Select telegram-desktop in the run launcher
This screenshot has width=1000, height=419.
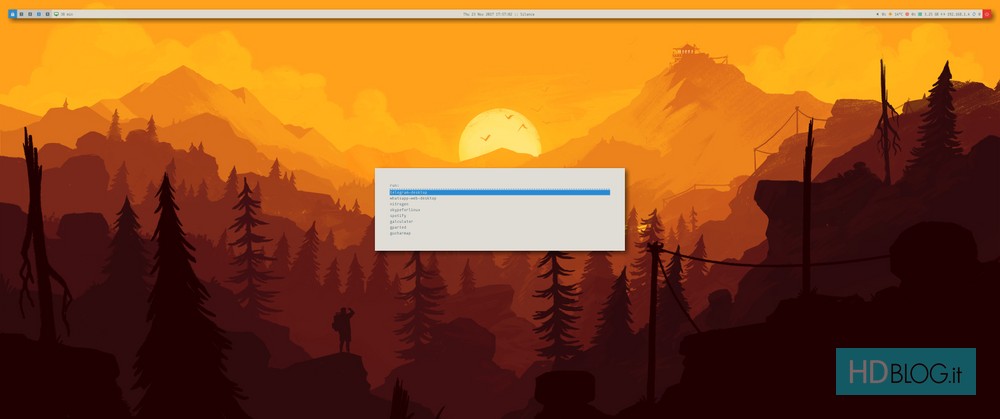[x=499, y=192]
